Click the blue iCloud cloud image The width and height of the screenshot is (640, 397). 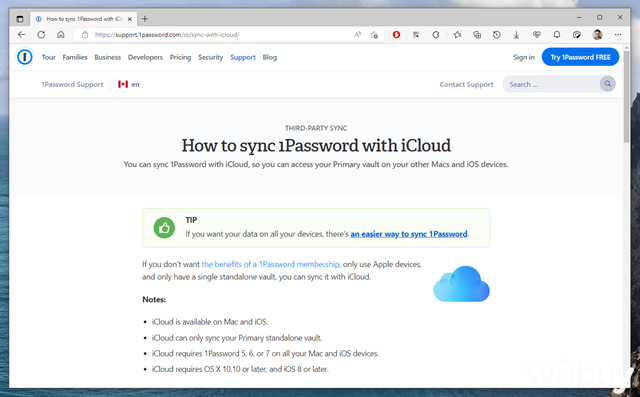[x=461, y=284]
